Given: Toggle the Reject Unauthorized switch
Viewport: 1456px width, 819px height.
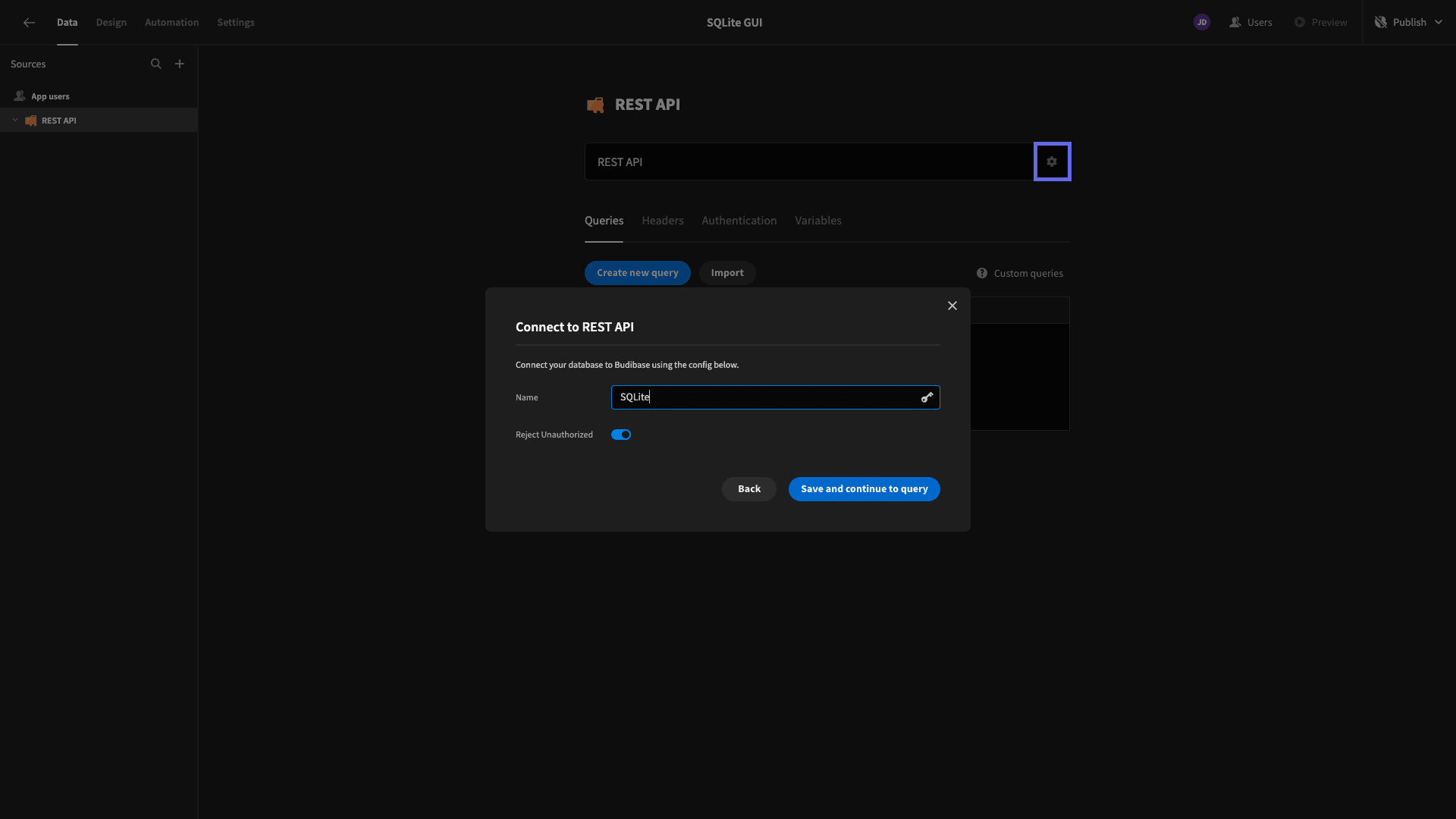Looking at the screenshot, I should pyautogui.click(x=621, y=434).
